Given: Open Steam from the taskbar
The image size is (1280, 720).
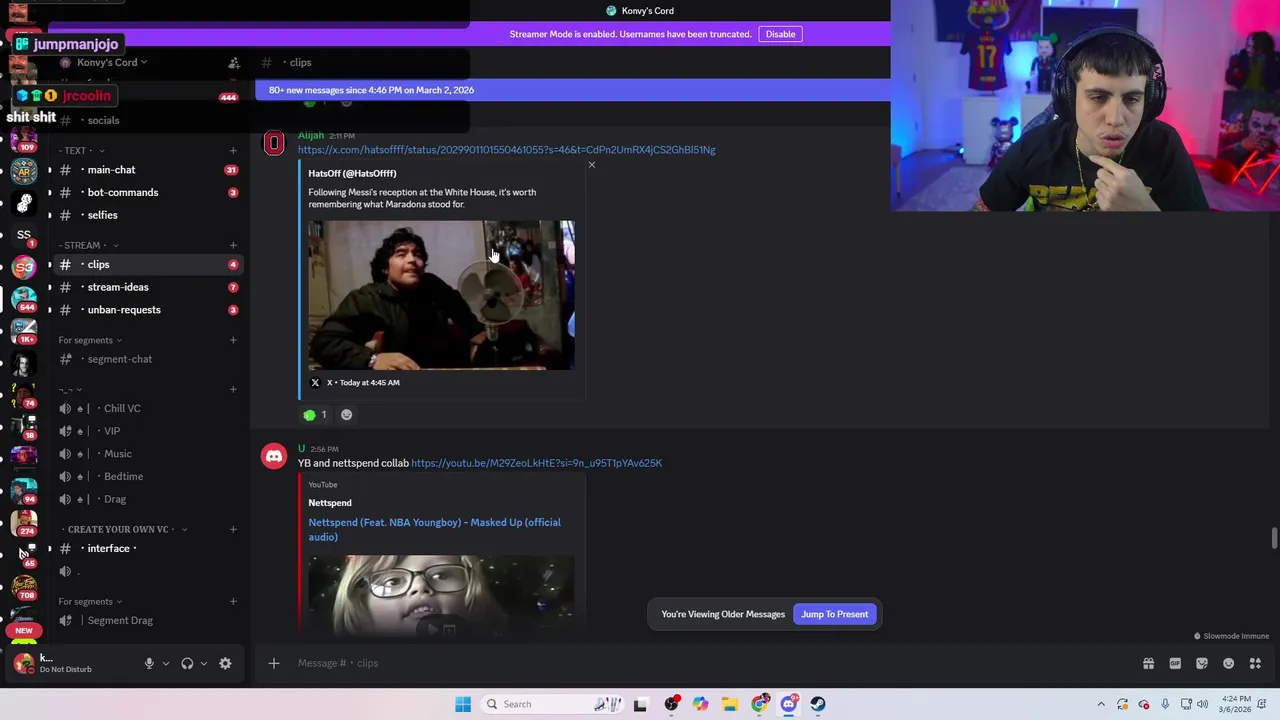Looking at the screenshot, I should coord(818,704).
